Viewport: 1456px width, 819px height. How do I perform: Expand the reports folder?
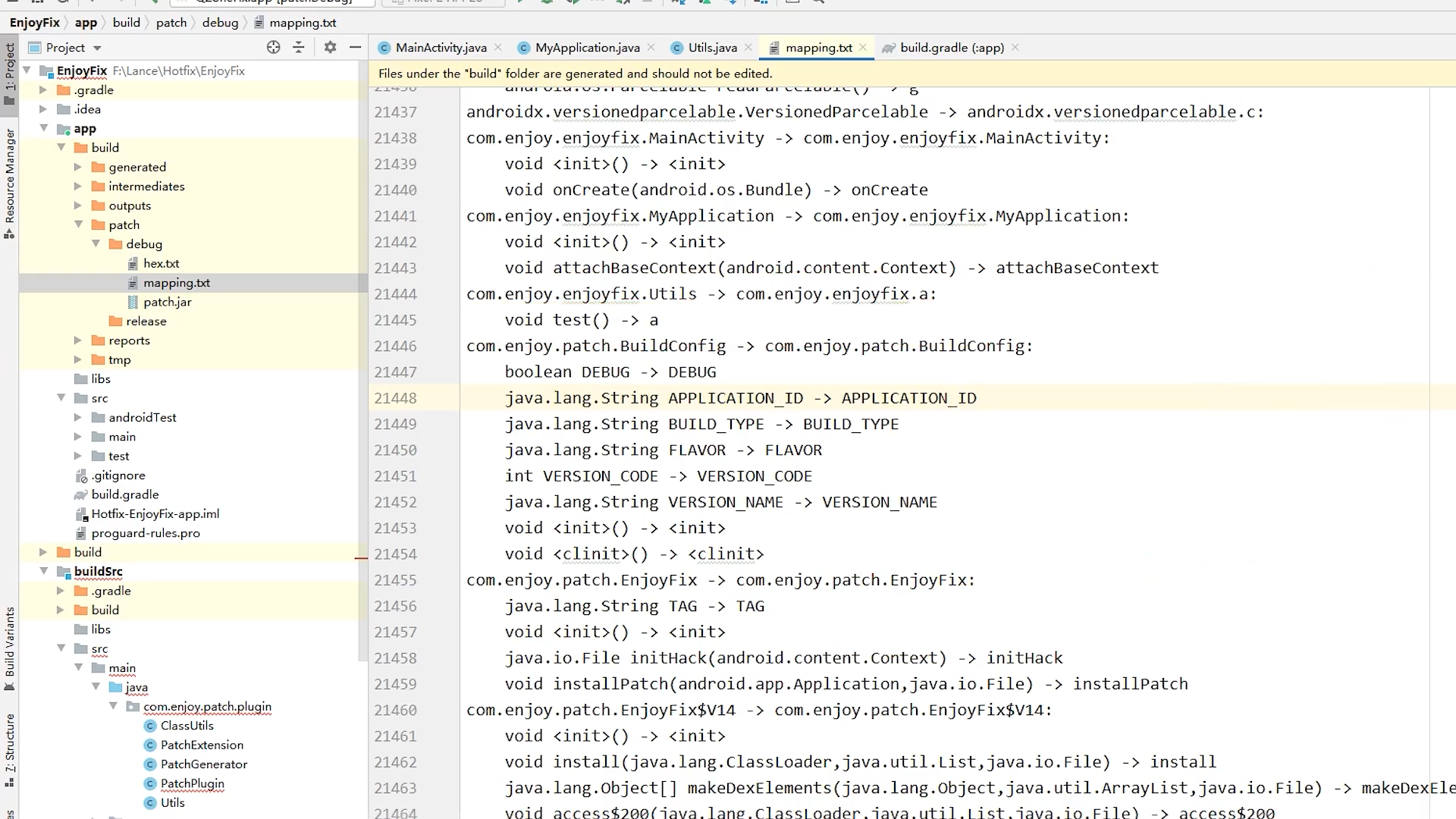[77, 340]
